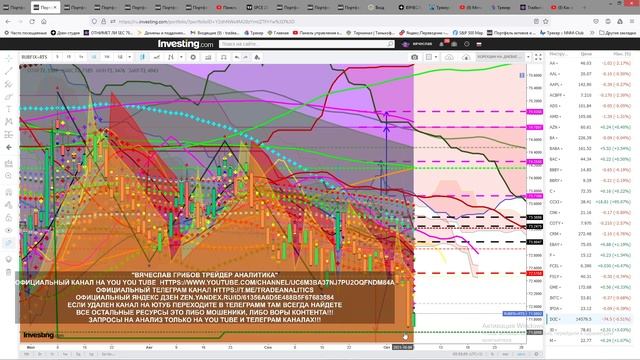This screenshot has height=360, width=640.
Task: Select the FCEL row in watchlist
Action: (590, 266)
